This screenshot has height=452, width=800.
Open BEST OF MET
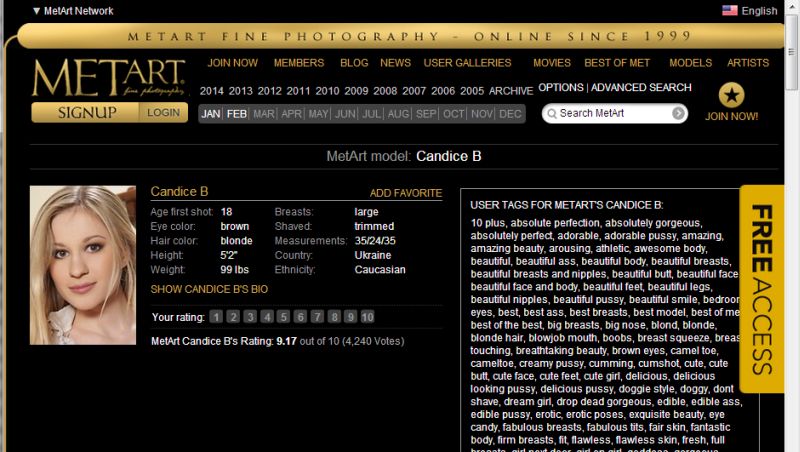[x=617, y=63]
